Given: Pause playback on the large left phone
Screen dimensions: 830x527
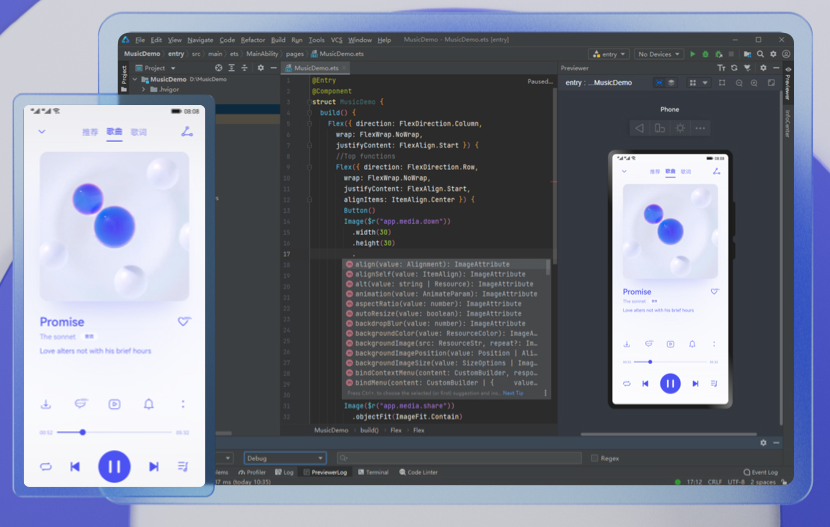Looking at the screenshot, I should (x=114, y=466).
